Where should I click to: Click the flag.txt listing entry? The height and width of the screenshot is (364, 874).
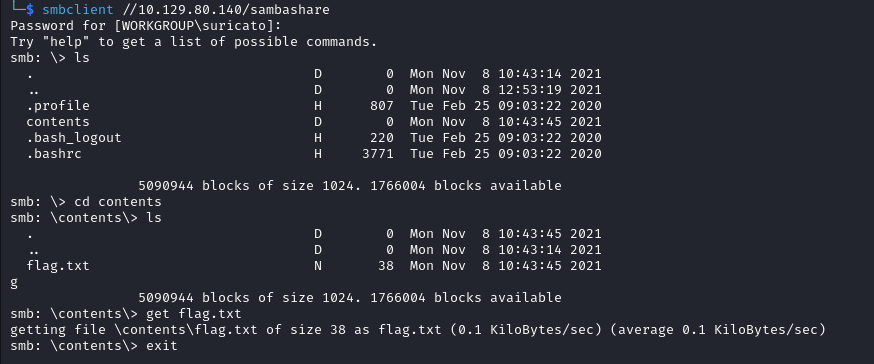point(58,266)
